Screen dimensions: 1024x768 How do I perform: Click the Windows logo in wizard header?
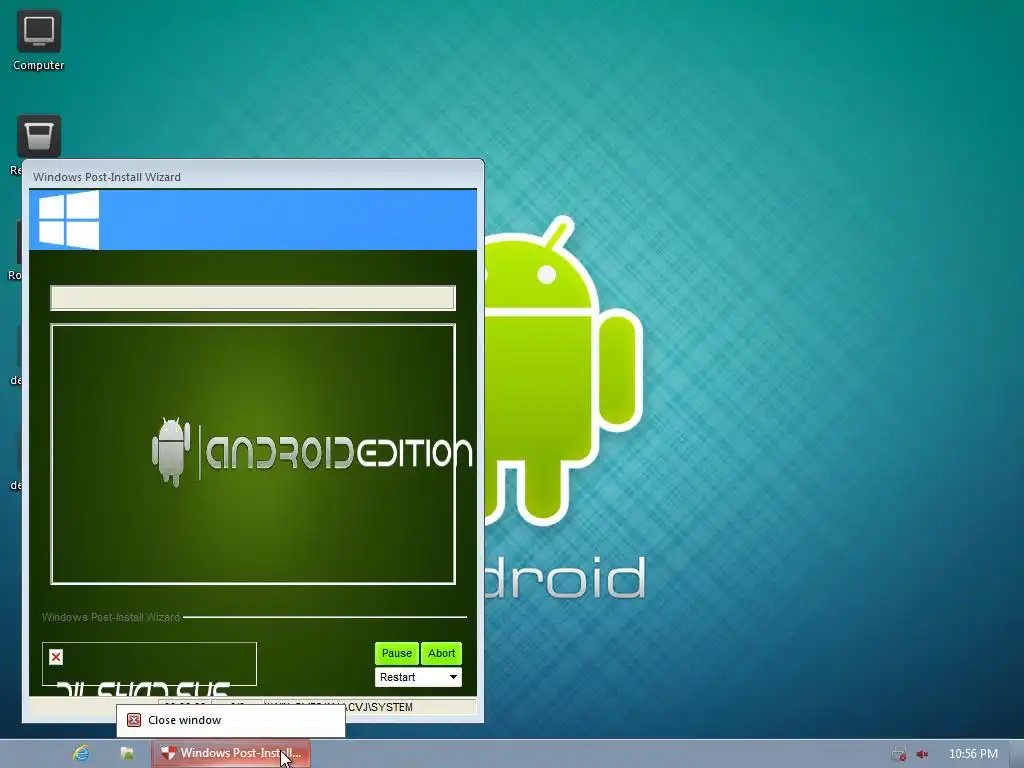pyautogui.click(x=69, y=219)
